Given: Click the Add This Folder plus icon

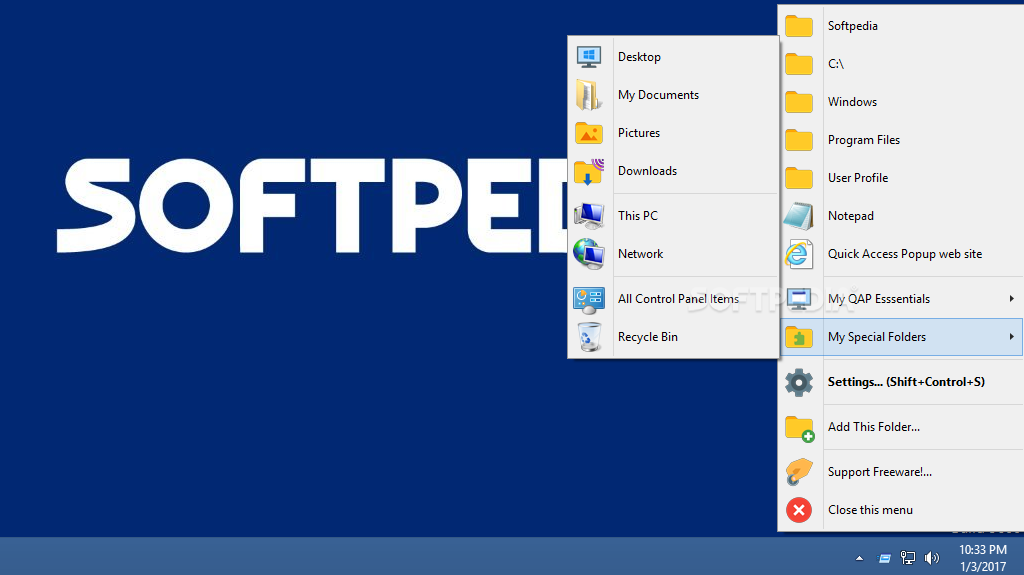Looking at the screenshot, I should click(799, 429).
